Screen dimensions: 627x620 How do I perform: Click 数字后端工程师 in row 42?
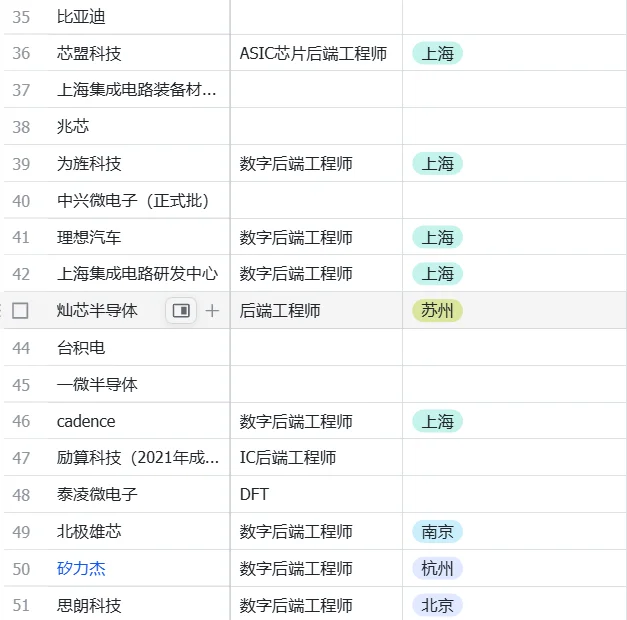[296, 274]
